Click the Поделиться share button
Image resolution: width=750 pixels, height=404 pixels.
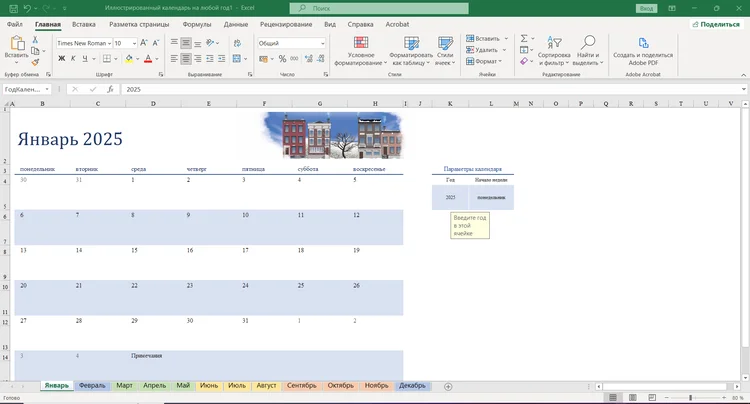(716, 24)
